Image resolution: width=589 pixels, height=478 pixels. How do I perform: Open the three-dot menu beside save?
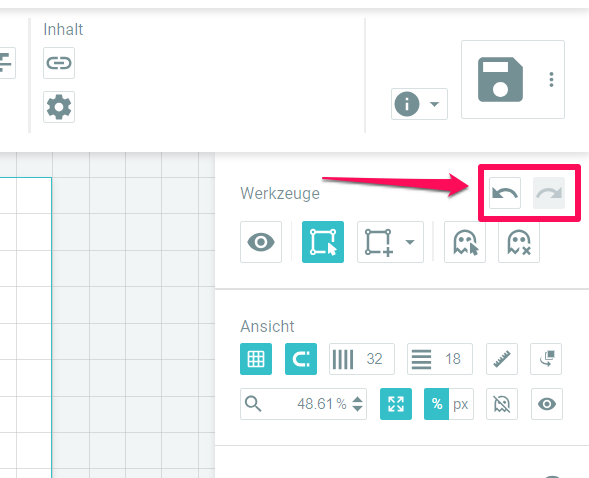551,79
